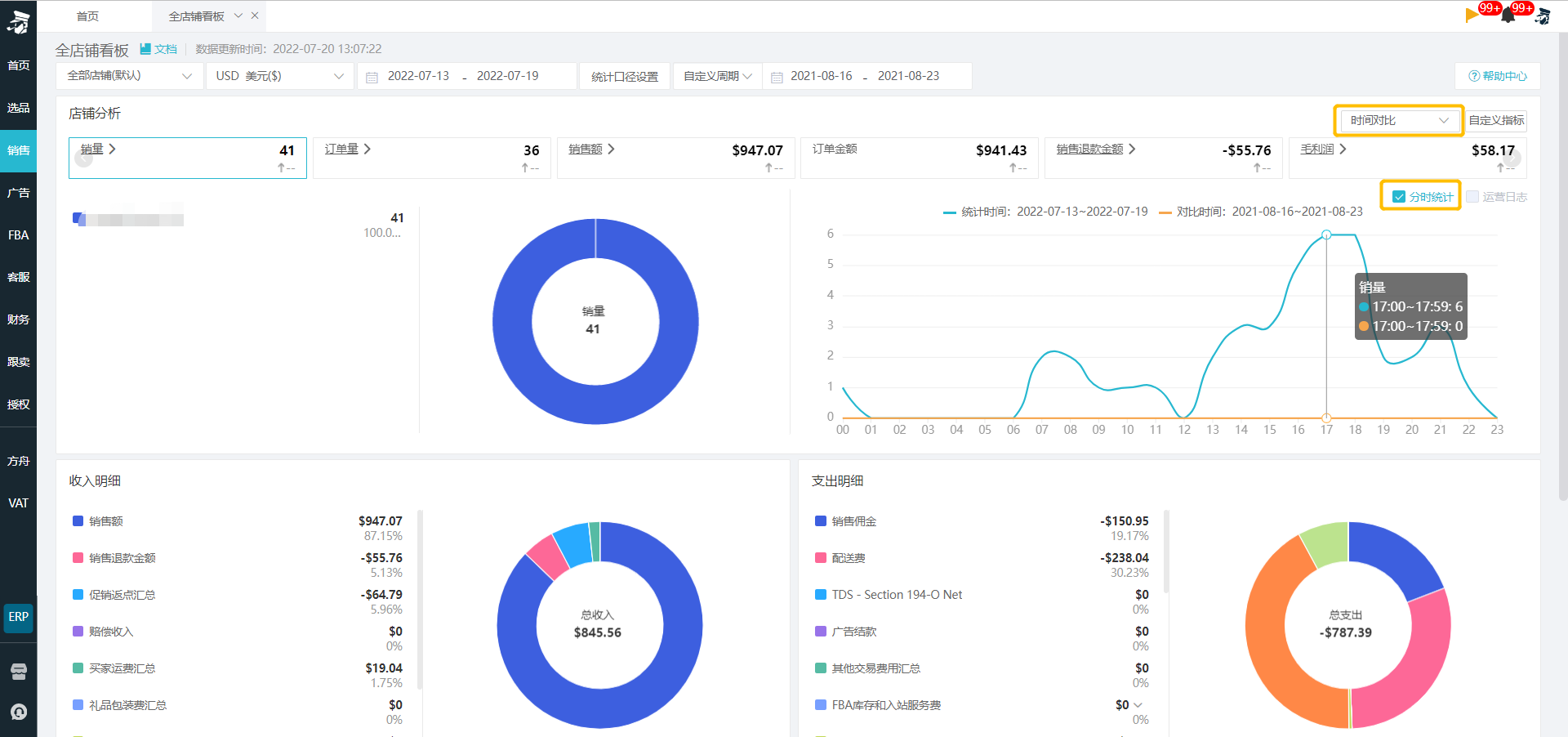
Task: Click the comparison date 2021-08-16 field
Action: [x=821, y=76]
